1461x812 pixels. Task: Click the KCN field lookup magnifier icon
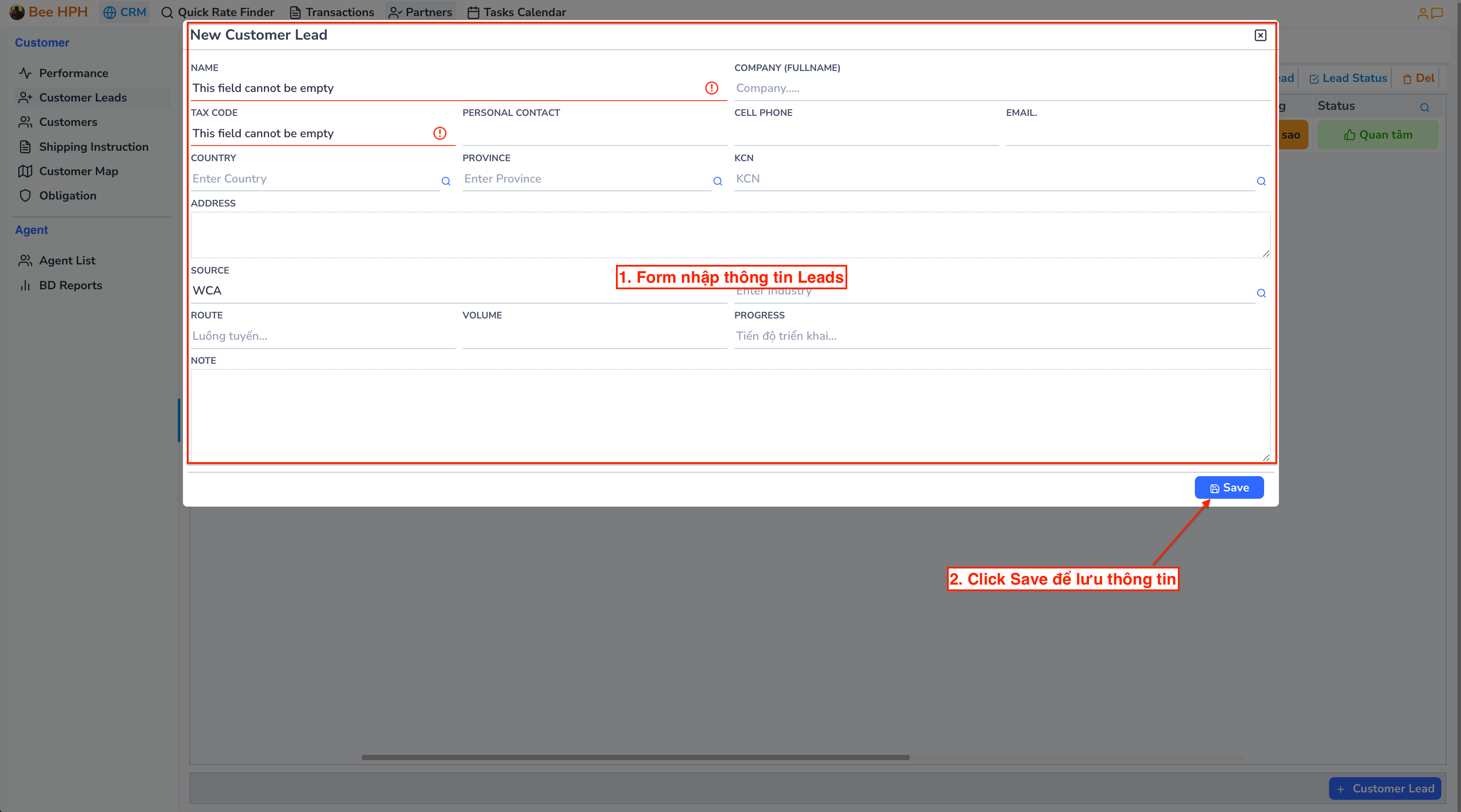(x=1261, y=182)
